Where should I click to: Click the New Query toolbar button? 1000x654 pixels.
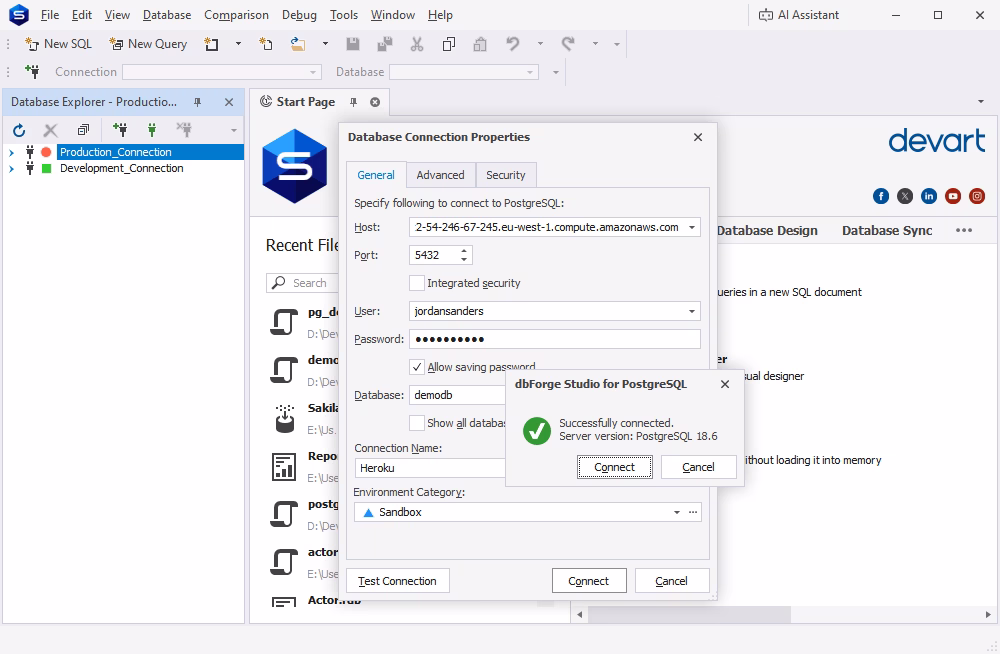click(x=148, y=43)
